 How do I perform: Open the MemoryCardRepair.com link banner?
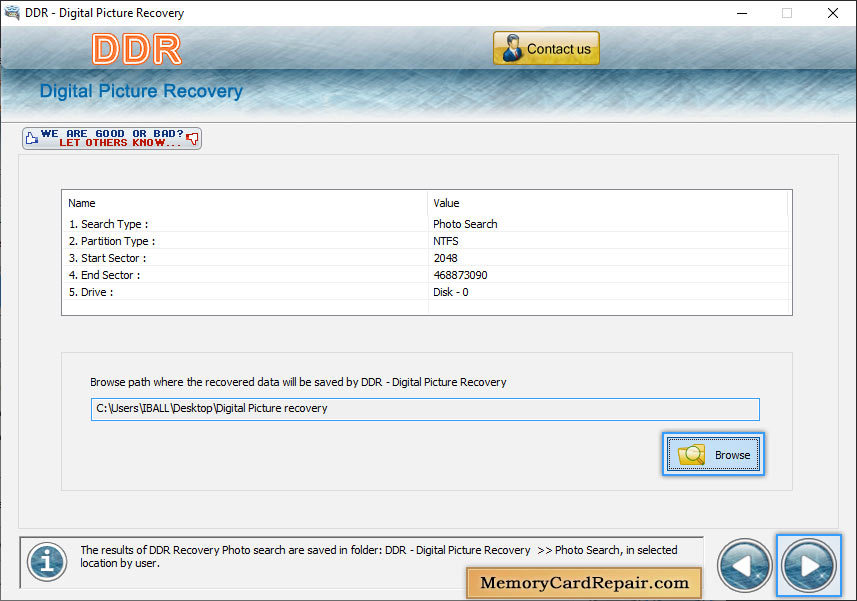pos(584,582)
